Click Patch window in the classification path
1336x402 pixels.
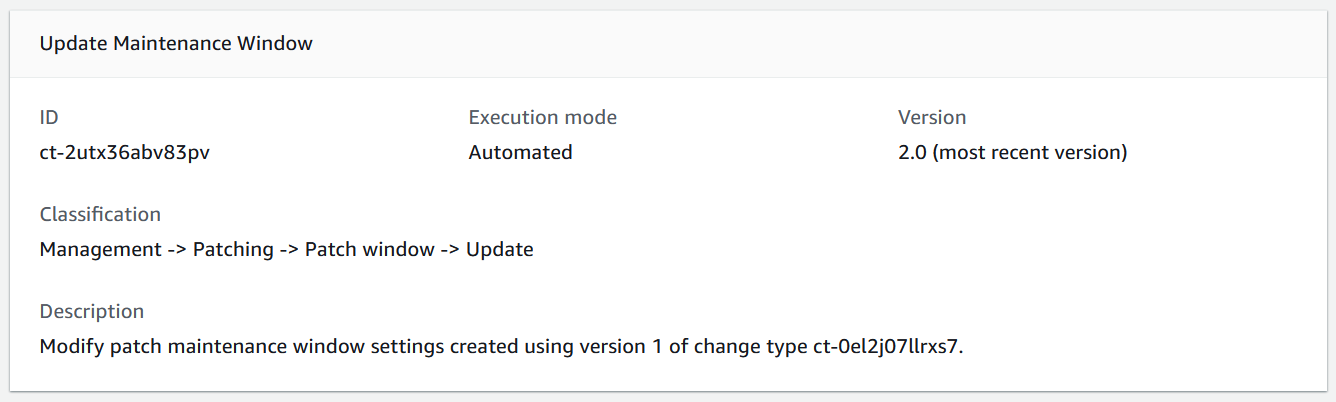coord(367,250)
